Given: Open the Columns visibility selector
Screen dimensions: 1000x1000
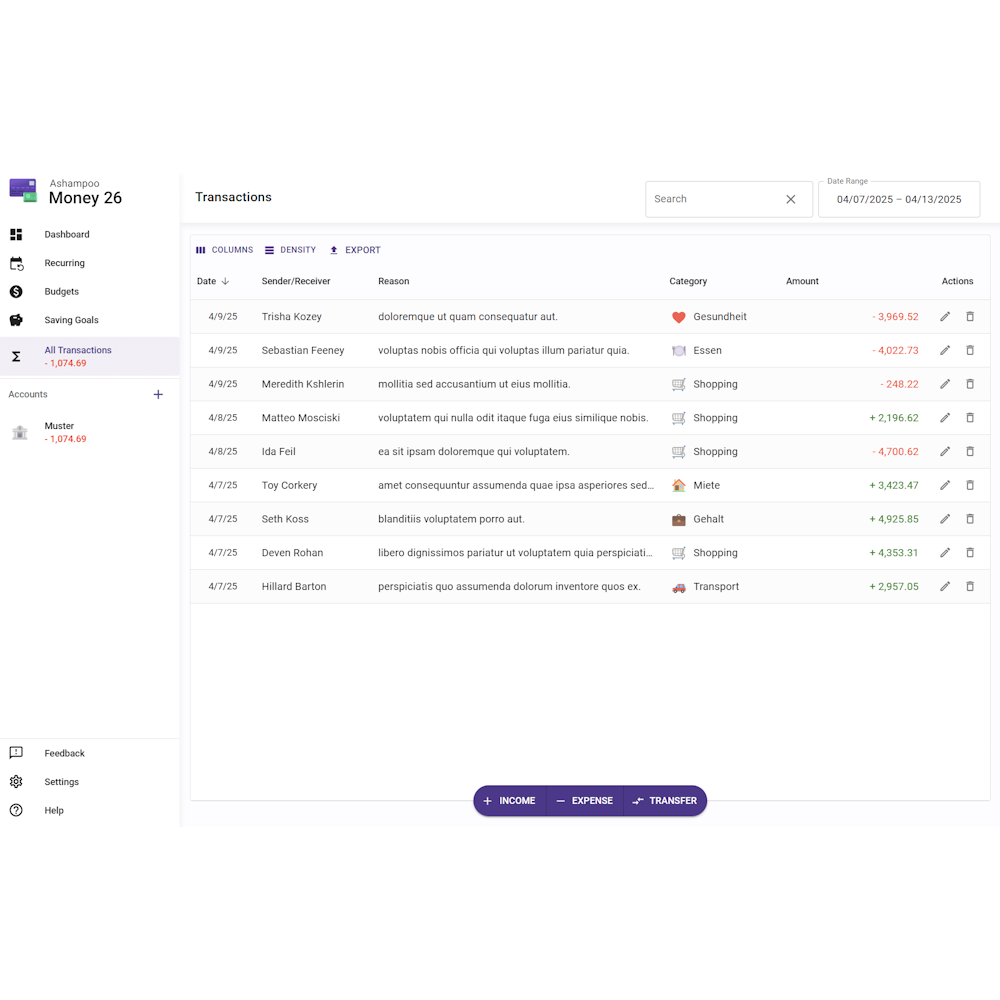Looking at the screenshot, I should point(224,250).
